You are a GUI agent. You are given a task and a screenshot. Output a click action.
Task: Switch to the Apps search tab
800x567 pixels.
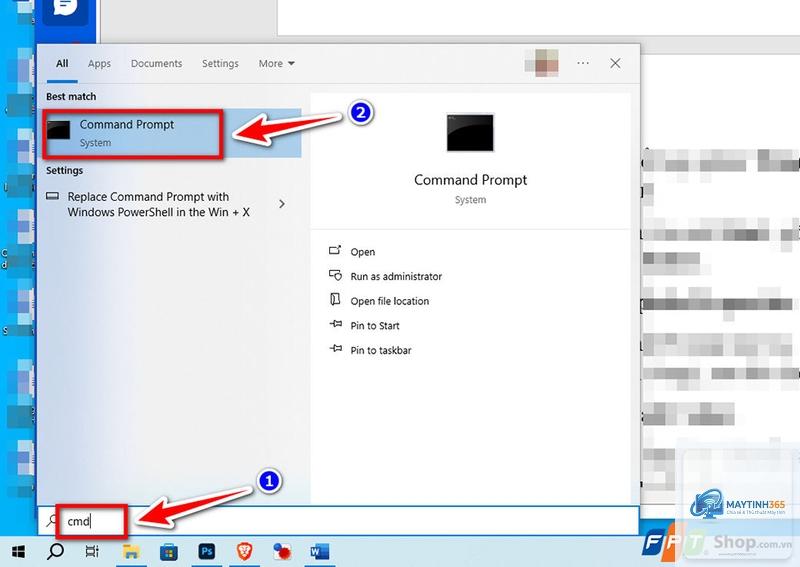click(x=99, y=64)
